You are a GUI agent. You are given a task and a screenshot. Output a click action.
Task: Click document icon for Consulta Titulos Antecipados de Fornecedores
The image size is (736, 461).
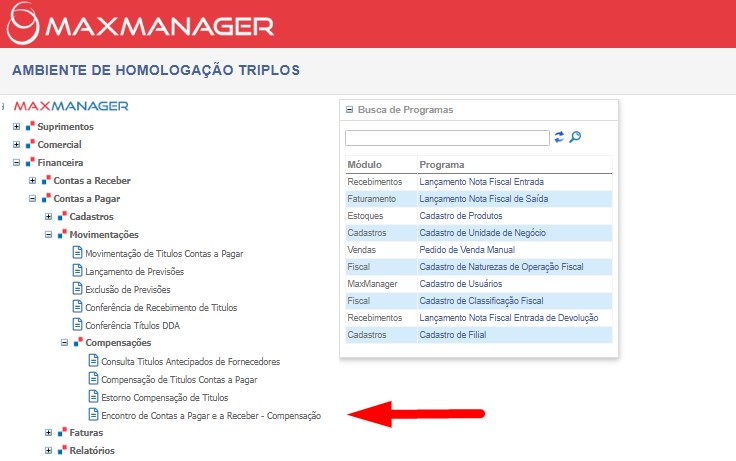93,361
